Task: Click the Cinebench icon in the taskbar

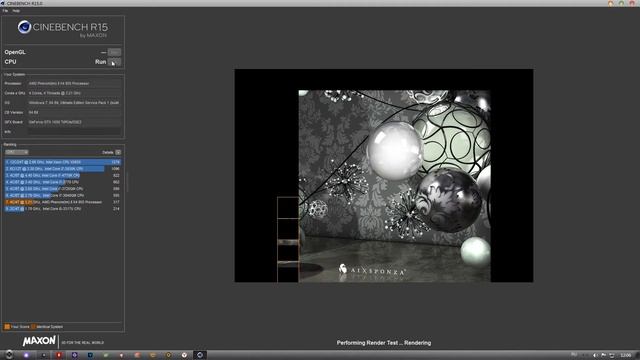Action: (200, 355)
